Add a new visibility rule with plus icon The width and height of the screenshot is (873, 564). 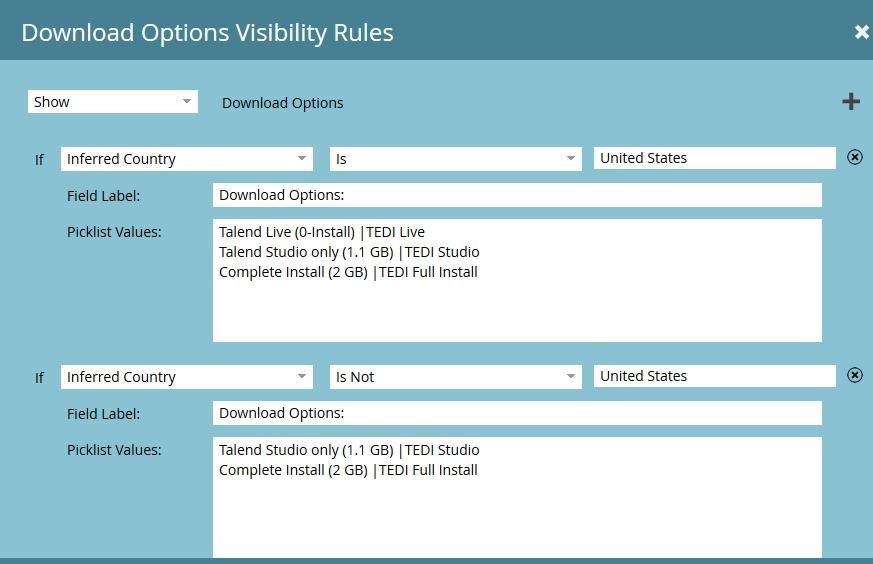[x=850, y=102]
